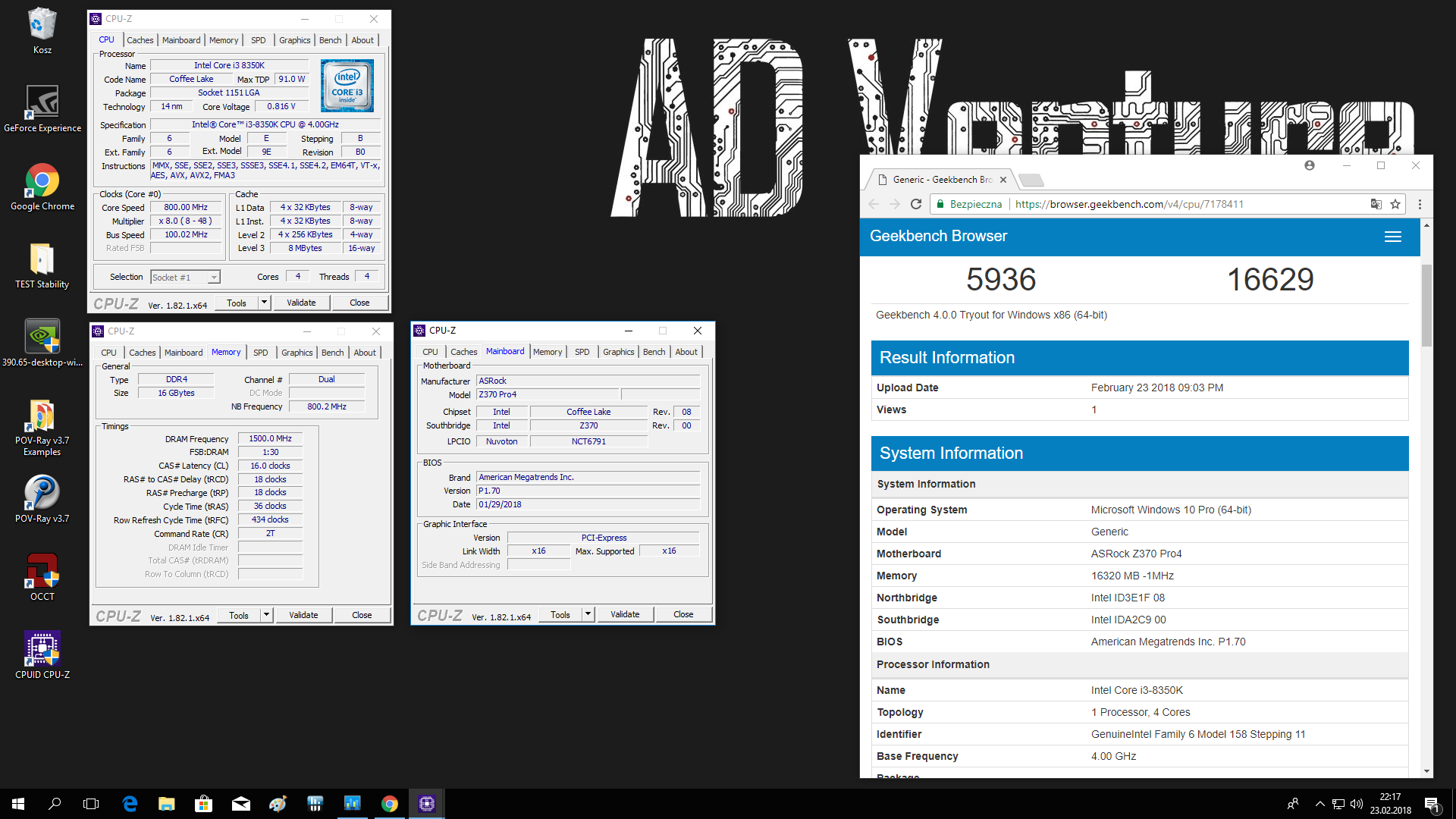Open SPD tab in Memory CPU-Z window
This screenshot has height=819, width=1456.
[261, 353]
